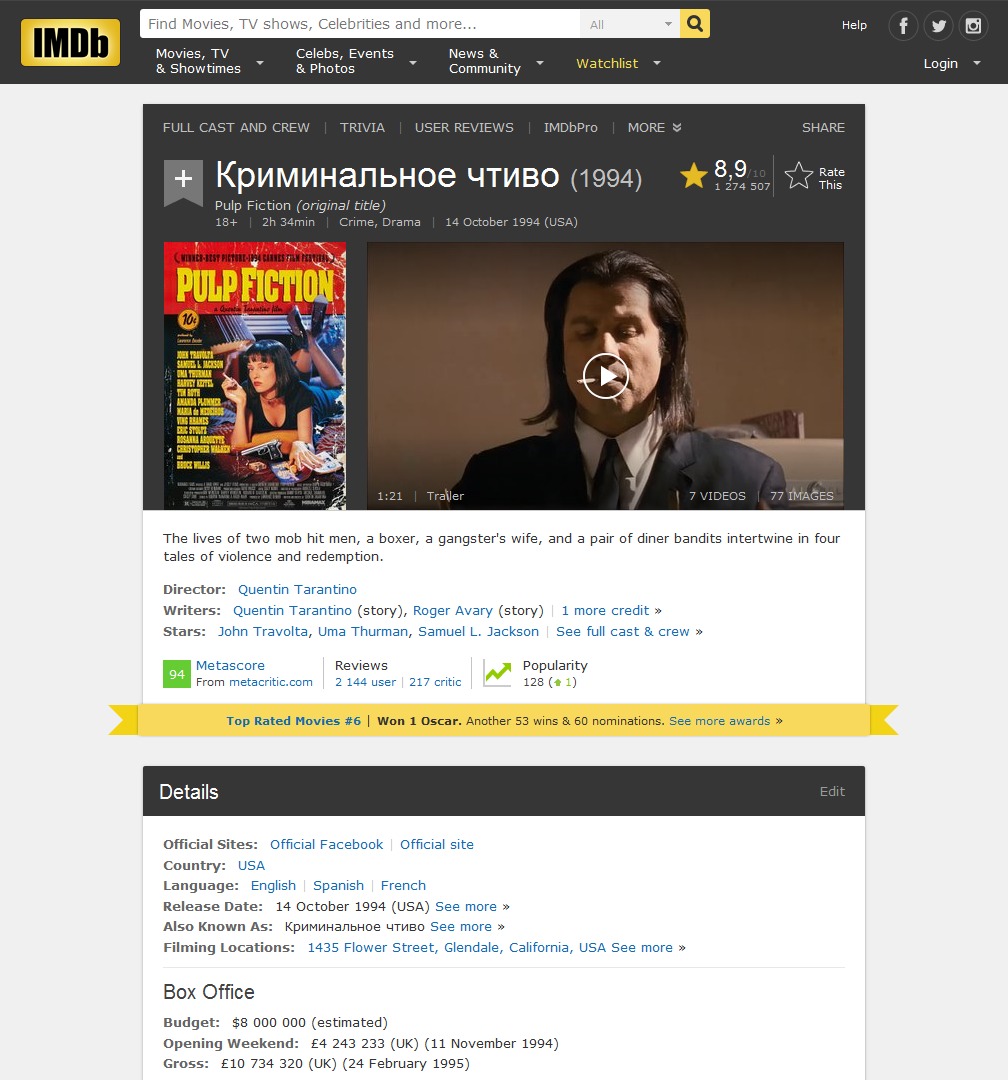Add the movie to Watchlist via ribbon icon
The height and width of the screenshot is (1080, 1008).
click(x=183, y=178)
